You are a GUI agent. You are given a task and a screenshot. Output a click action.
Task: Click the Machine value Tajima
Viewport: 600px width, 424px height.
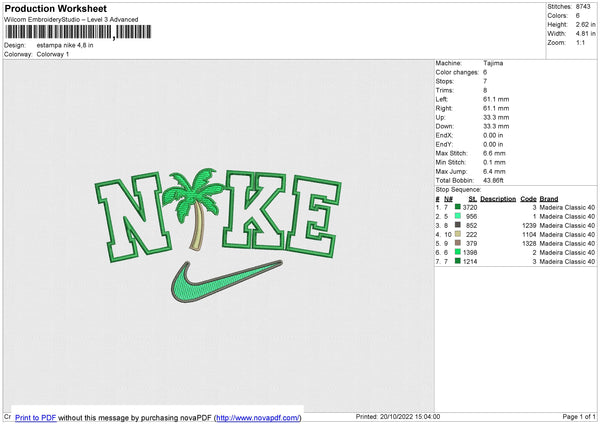click(x=493, y=63)
